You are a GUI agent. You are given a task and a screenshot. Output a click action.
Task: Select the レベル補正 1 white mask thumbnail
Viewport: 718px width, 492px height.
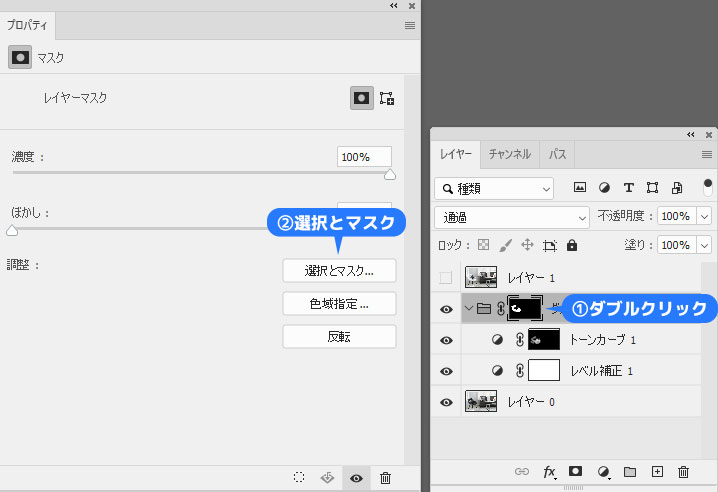pos(544,370)
